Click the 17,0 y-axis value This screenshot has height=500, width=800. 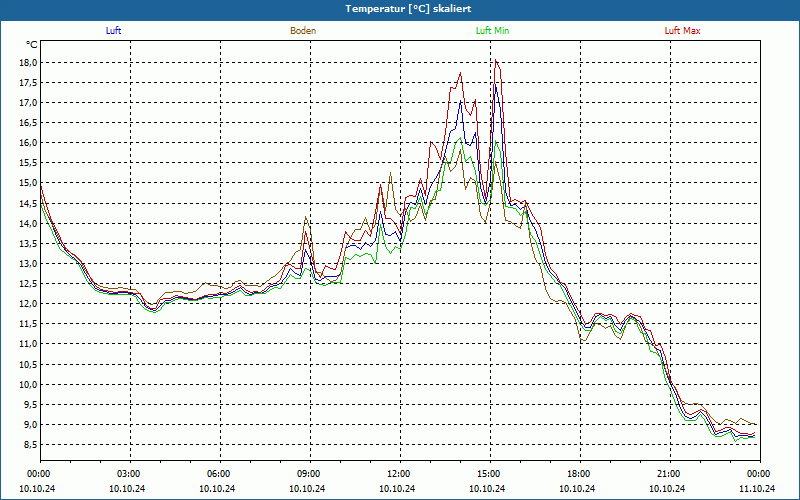point(29,103)
